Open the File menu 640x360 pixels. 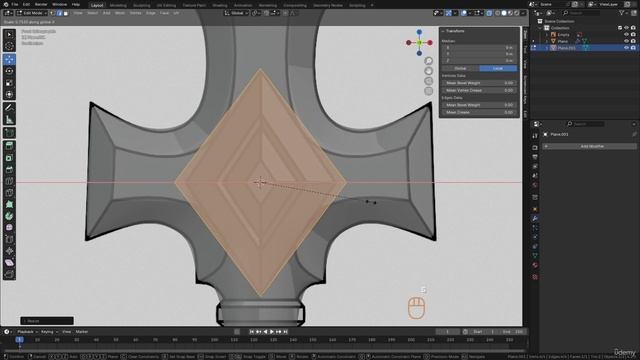(x=15, y=4)
